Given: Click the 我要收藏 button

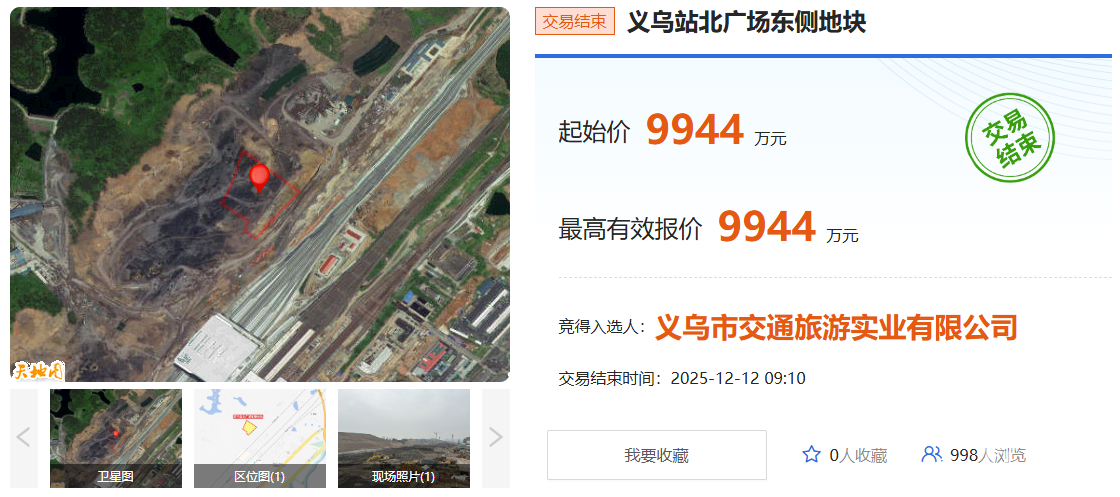Looking at the screenshot, I should click(656, 455).
